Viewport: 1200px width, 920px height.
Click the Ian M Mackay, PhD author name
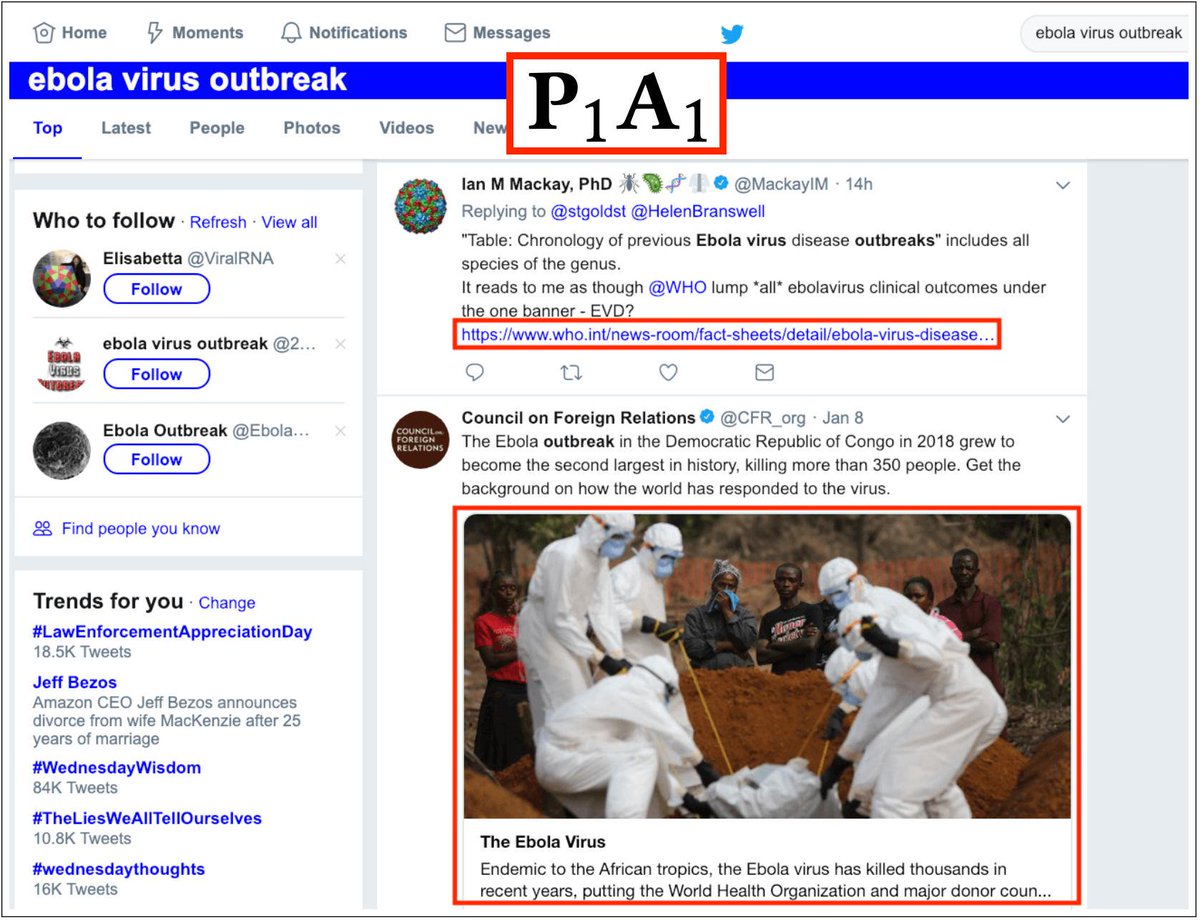pos(536,184)
